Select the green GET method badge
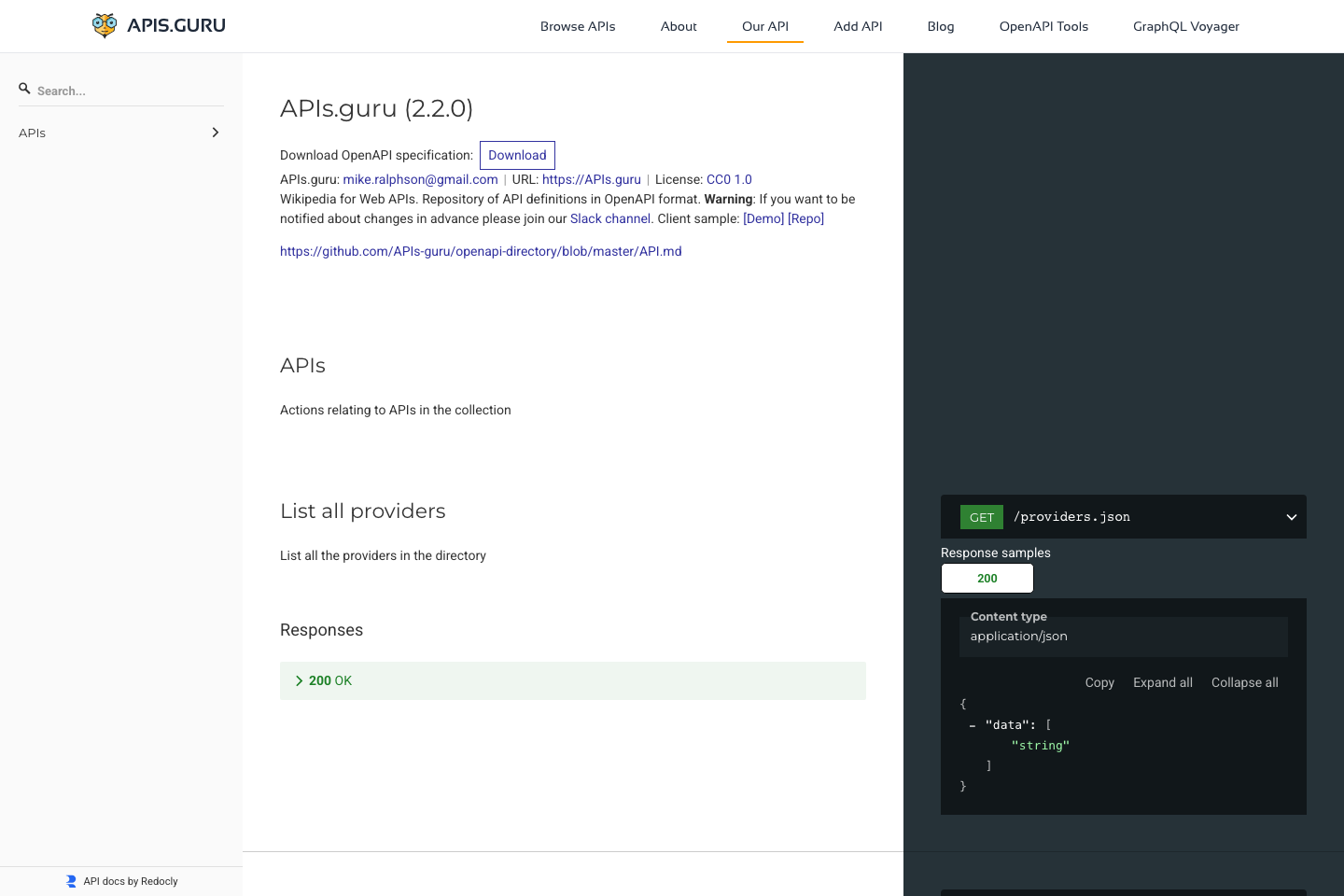Image resolution: width=1344 pixels, height=896 pixels. (981, 517)
